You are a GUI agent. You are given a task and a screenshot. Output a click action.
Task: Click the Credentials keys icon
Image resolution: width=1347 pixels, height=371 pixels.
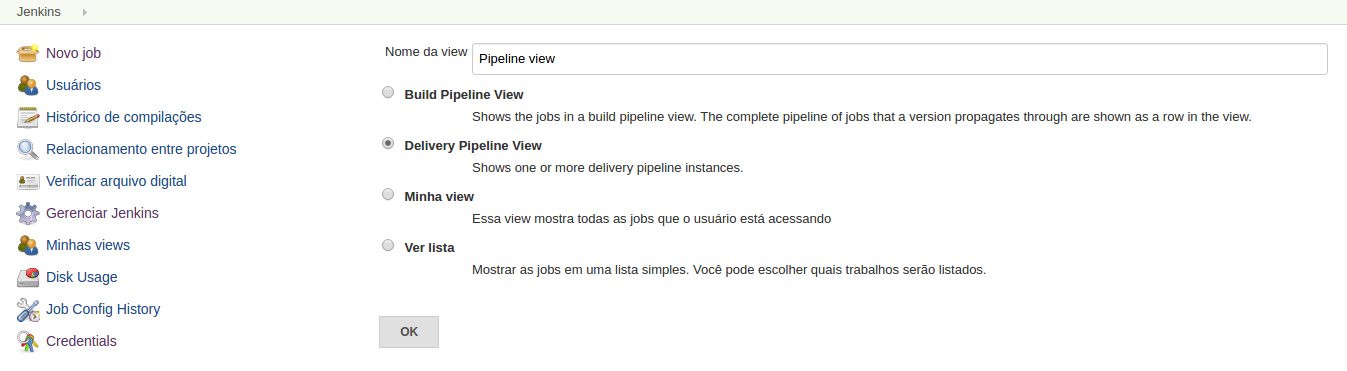(x=28, y=341)
